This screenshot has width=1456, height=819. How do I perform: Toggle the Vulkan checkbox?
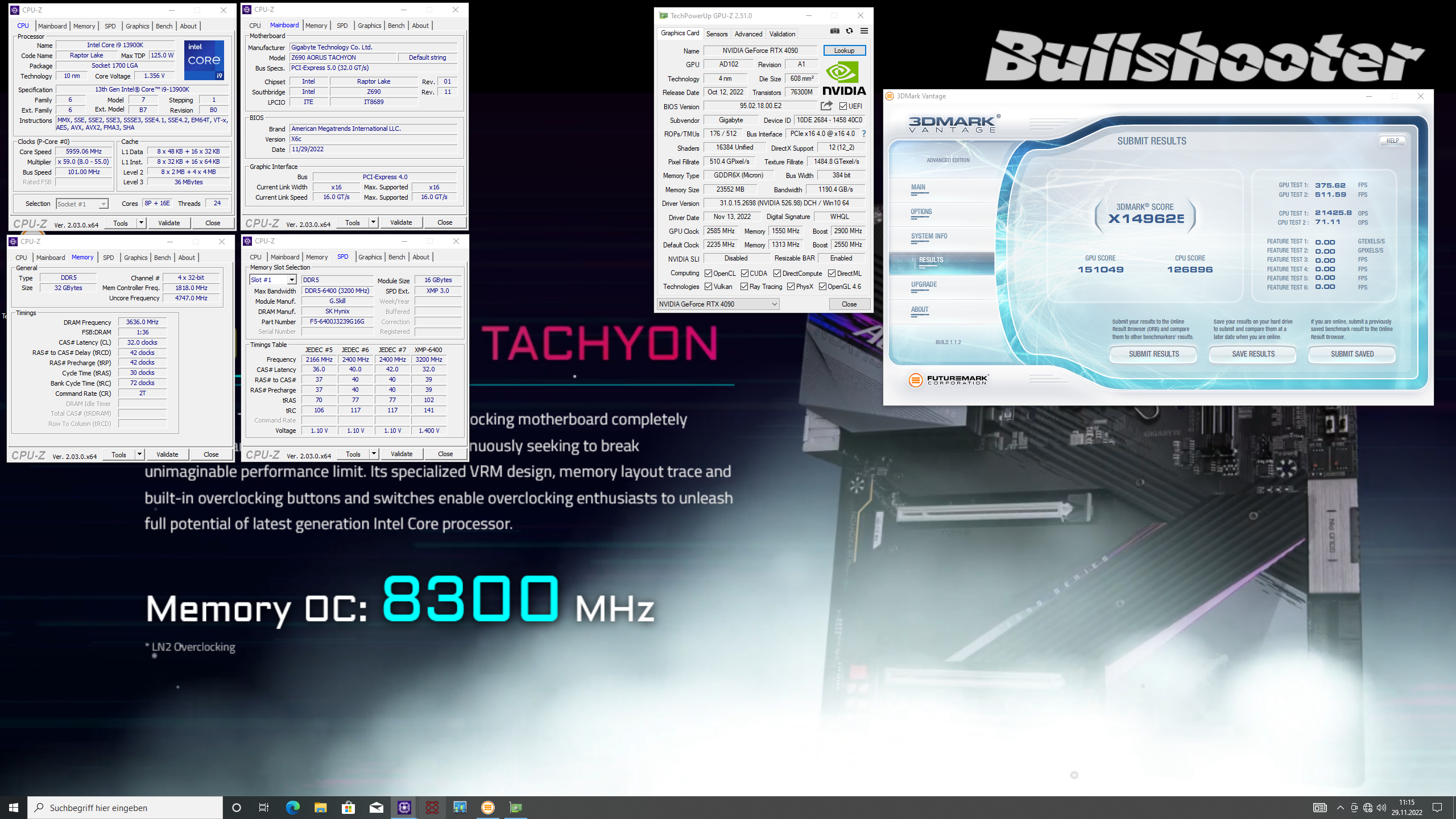pos(708,287)
